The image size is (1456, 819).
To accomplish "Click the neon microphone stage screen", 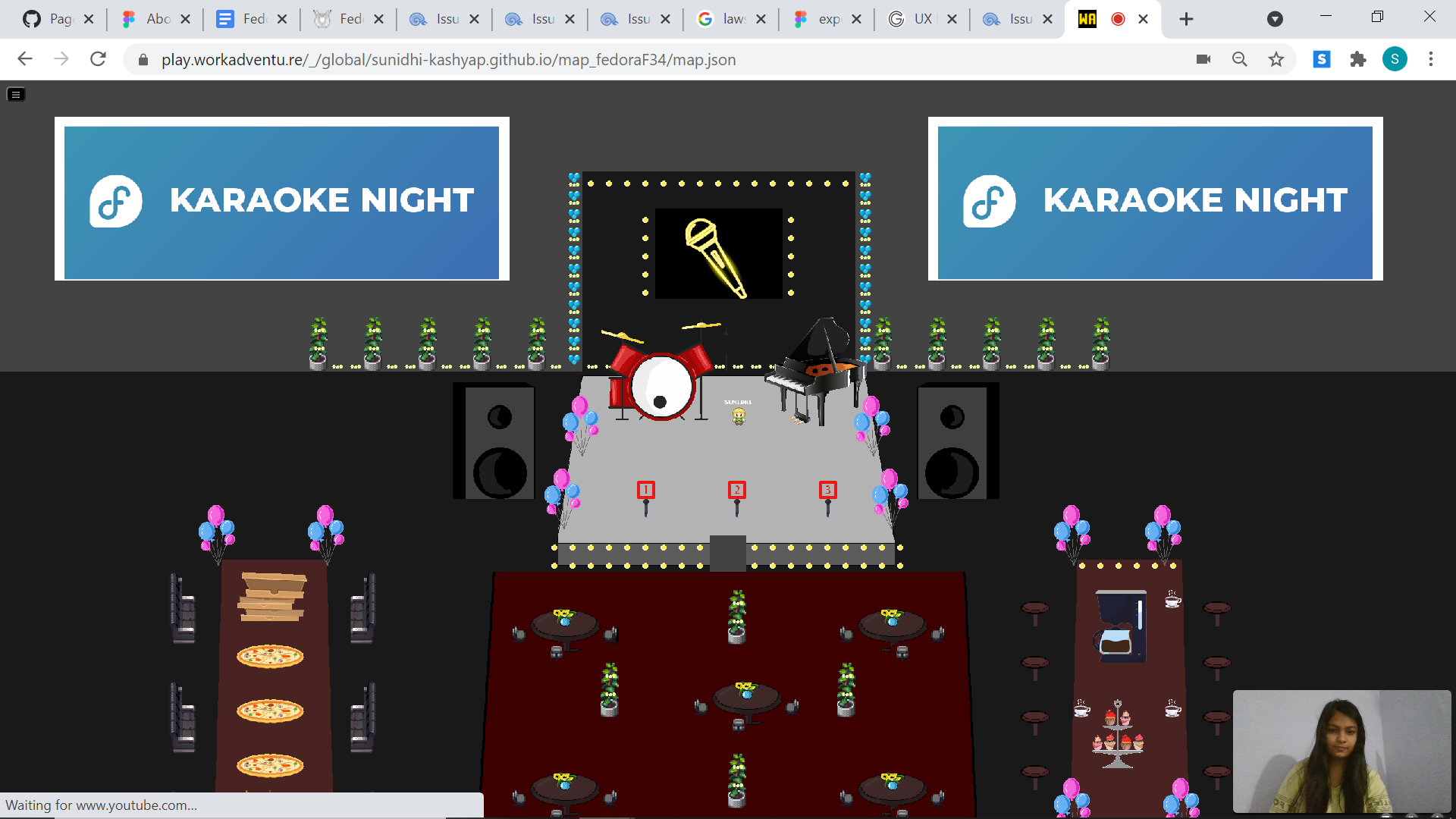I will point(719,254).
